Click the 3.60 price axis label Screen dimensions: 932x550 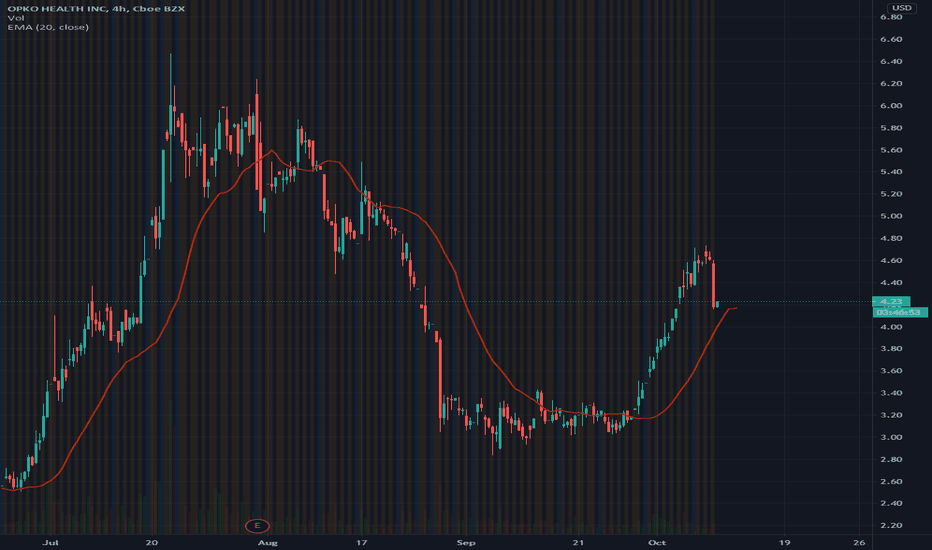point(891,370)
